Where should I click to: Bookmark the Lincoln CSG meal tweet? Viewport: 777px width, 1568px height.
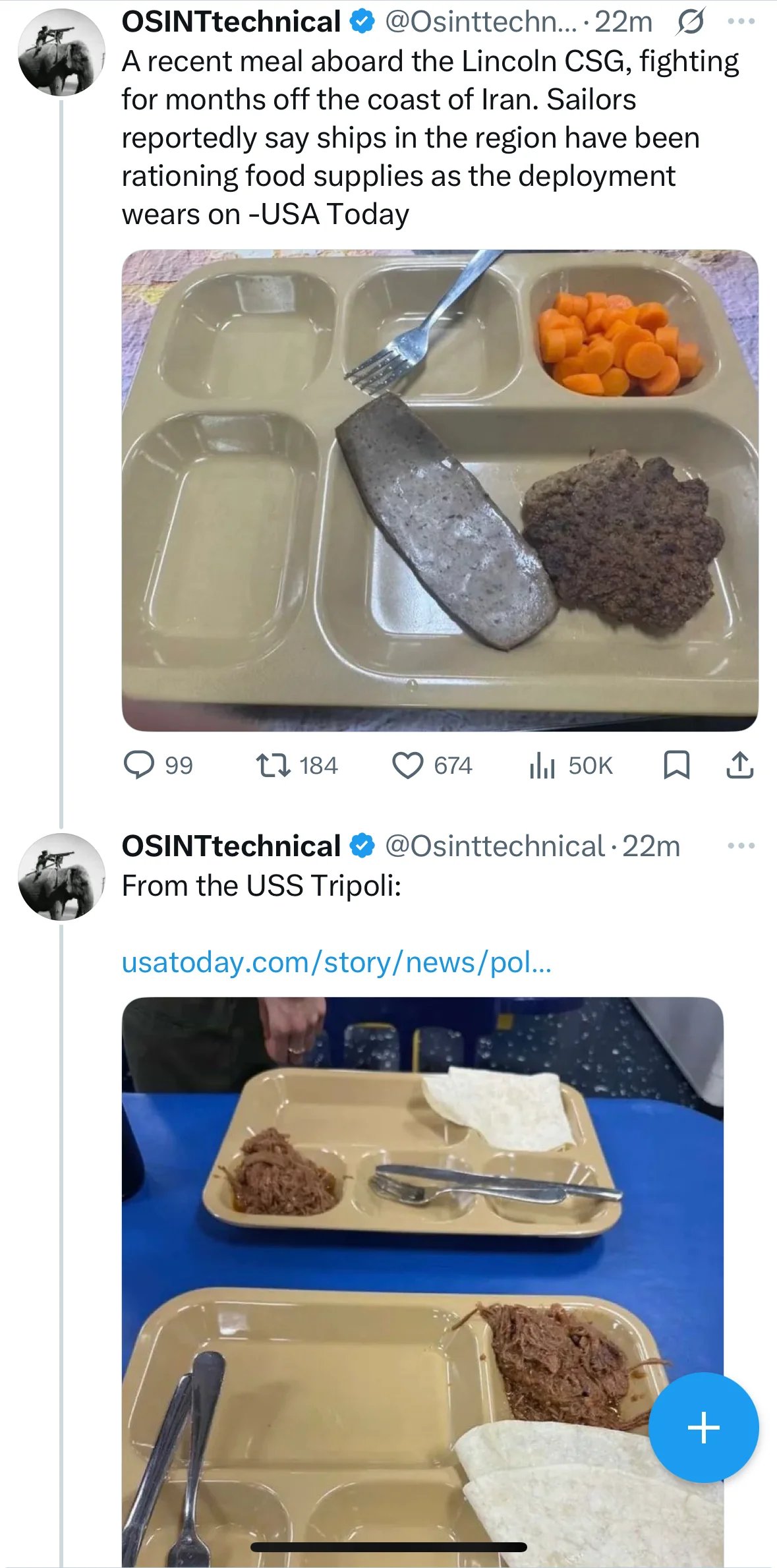coord(676,765)
